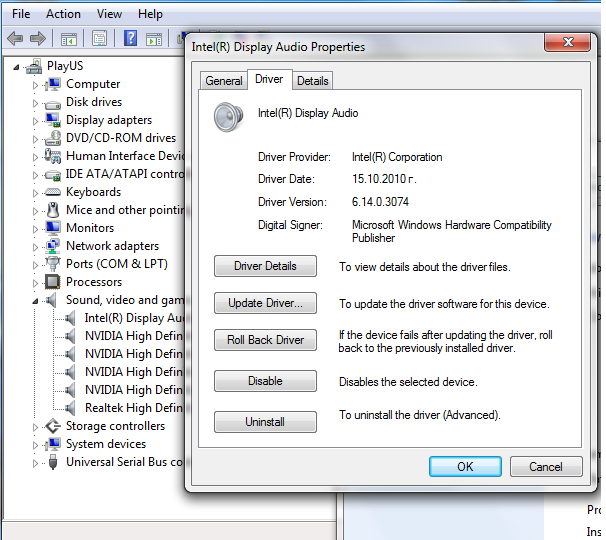The height and width of the screenshot is (540, 606).
Task: Click driver version value 6.14.0.3074
Action: click(x=380, y=202)
